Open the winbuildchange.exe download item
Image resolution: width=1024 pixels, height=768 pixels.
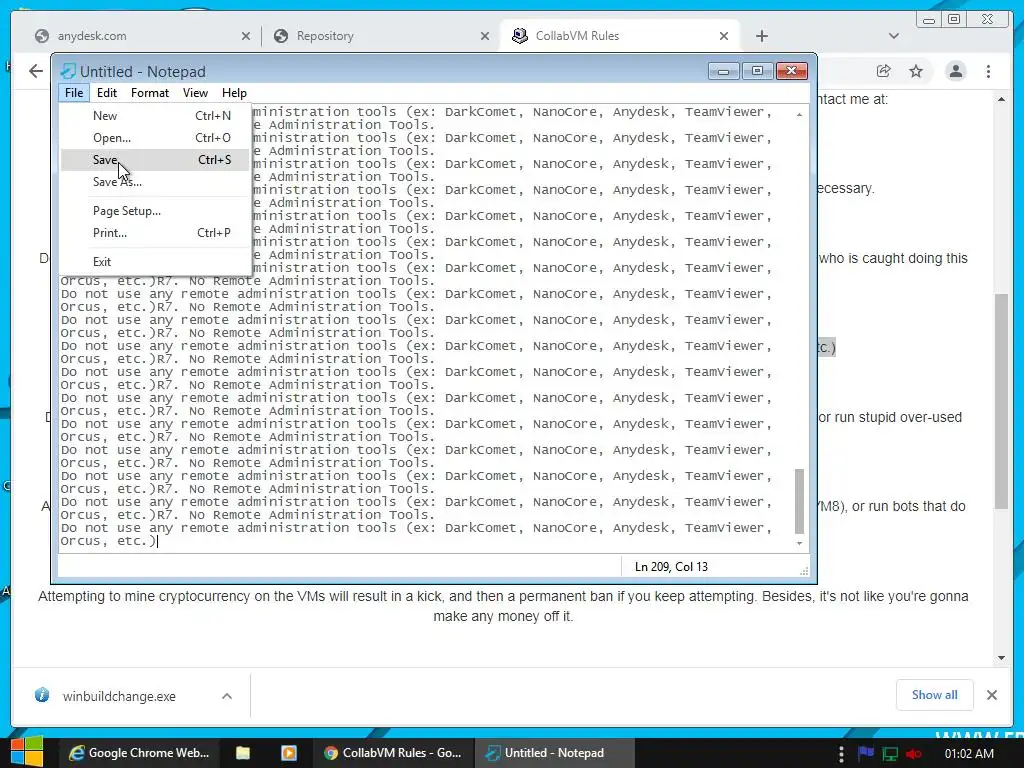pos(119,696)
